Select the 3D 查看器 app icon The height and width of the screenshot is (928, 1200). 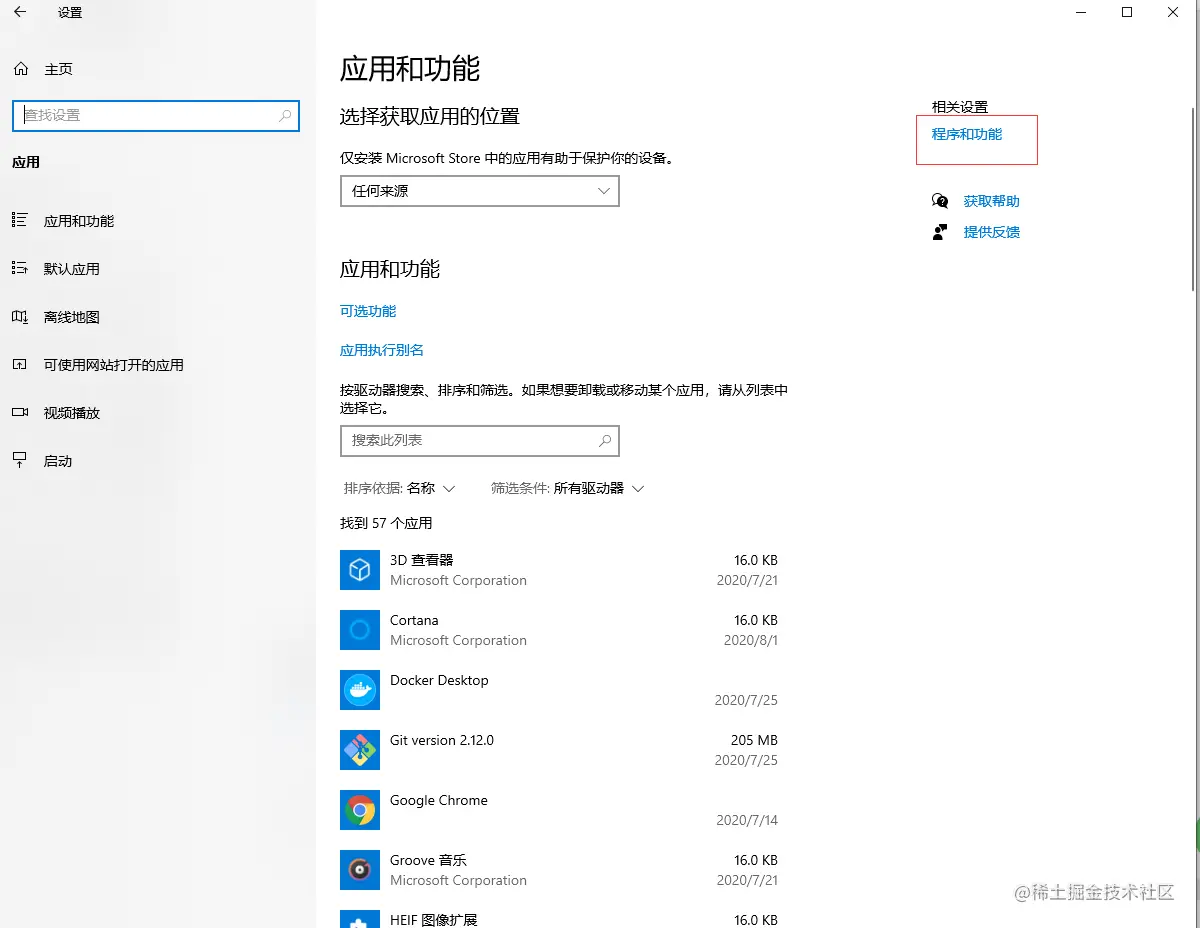point(360,570)
